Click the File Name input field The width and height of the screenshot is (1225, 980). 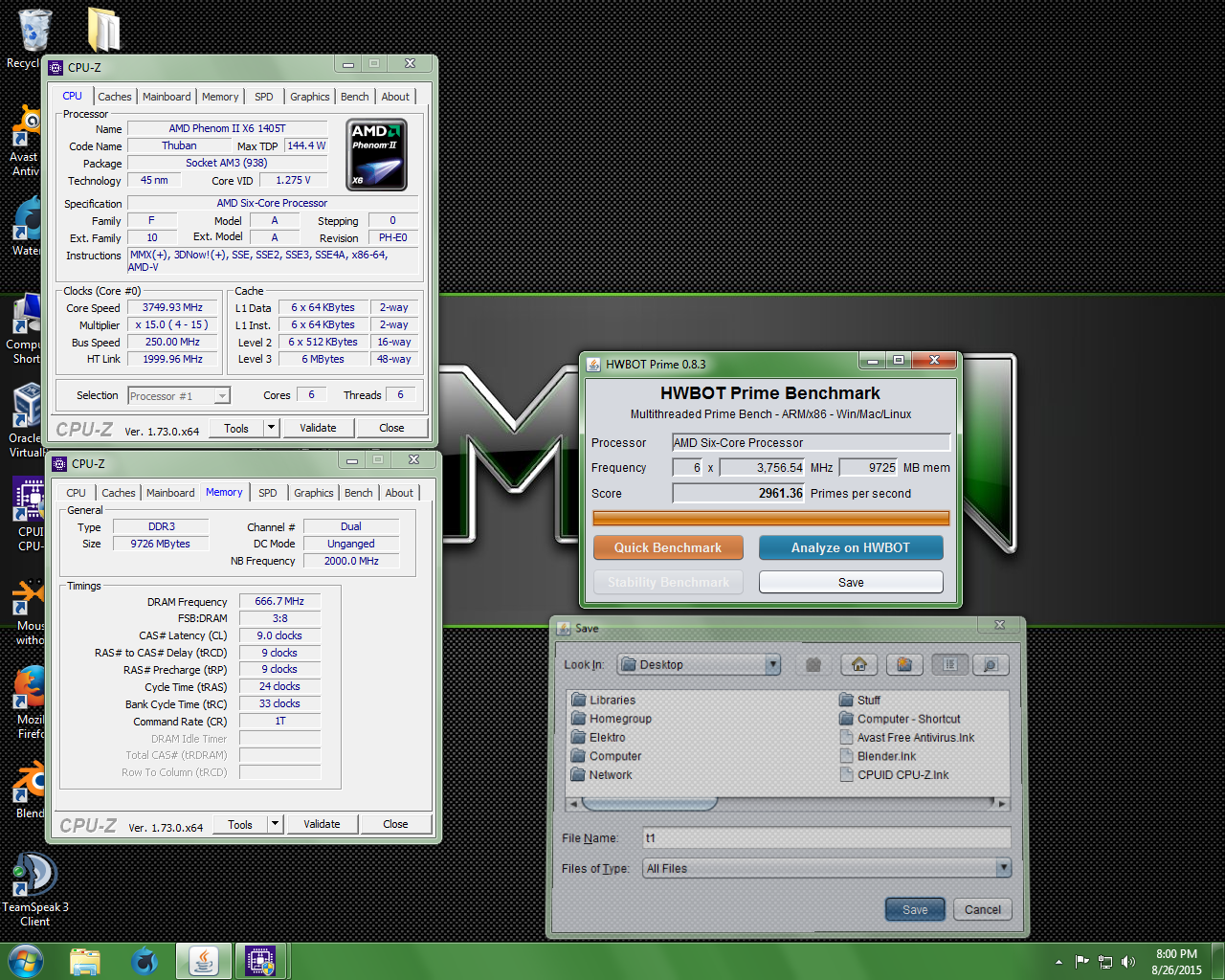point(827,837)
